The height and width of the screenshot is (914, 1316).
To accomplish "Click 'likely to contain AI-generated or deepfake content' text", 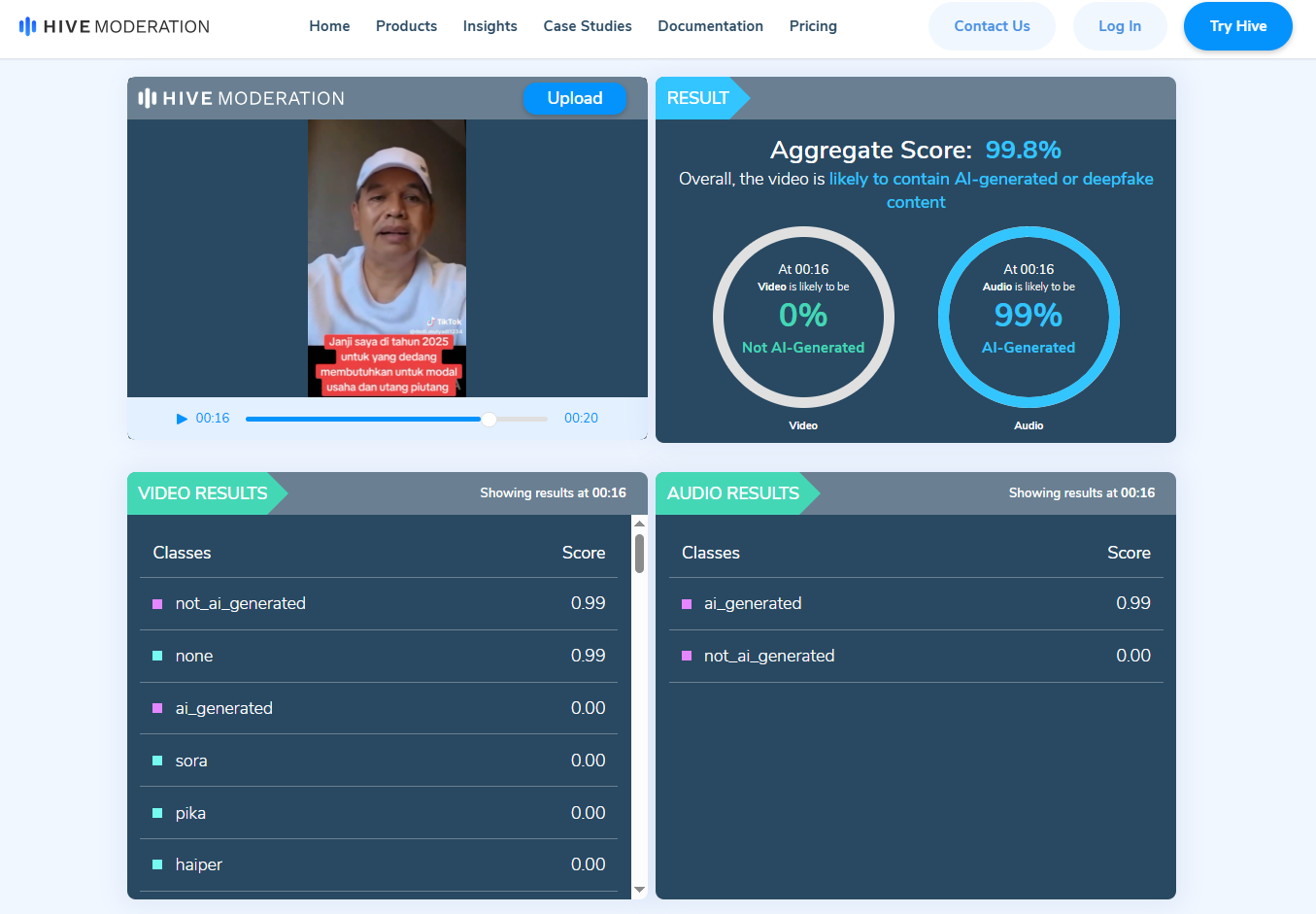I will [x=991, y=190].
